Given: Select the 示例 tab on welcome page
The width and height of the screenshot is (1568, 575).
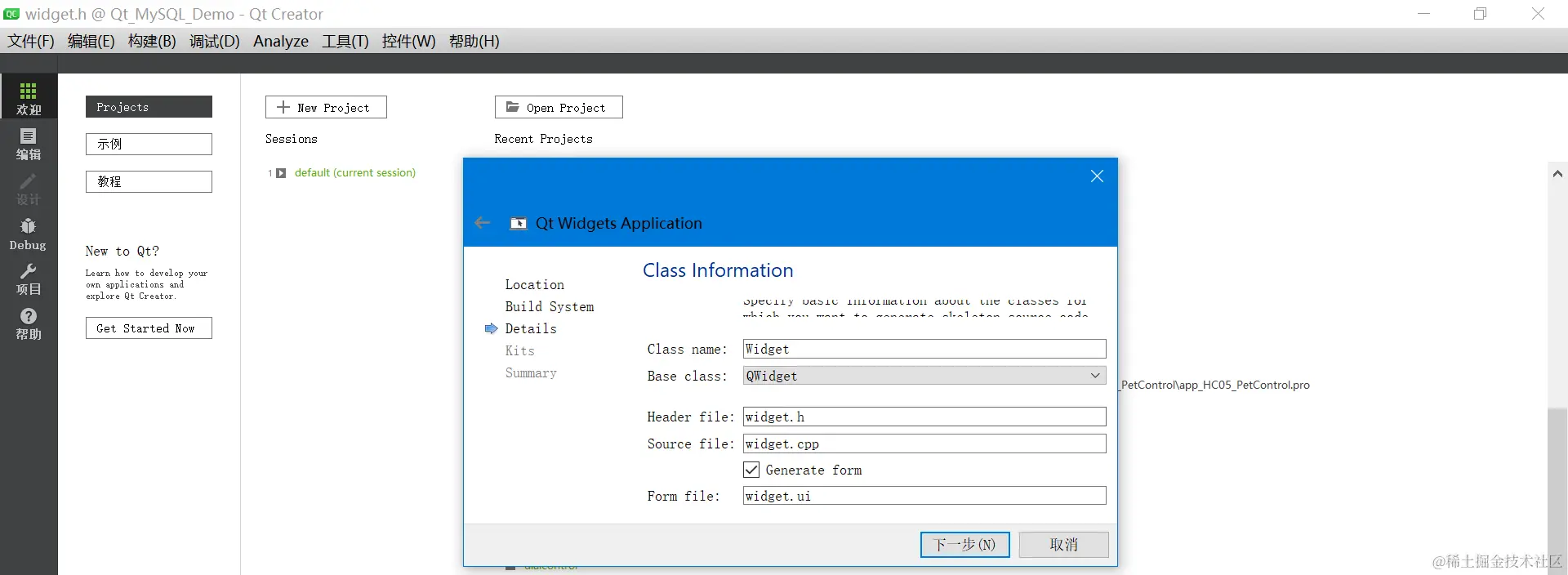Looking at the screenshot, I should coord(149,145).
